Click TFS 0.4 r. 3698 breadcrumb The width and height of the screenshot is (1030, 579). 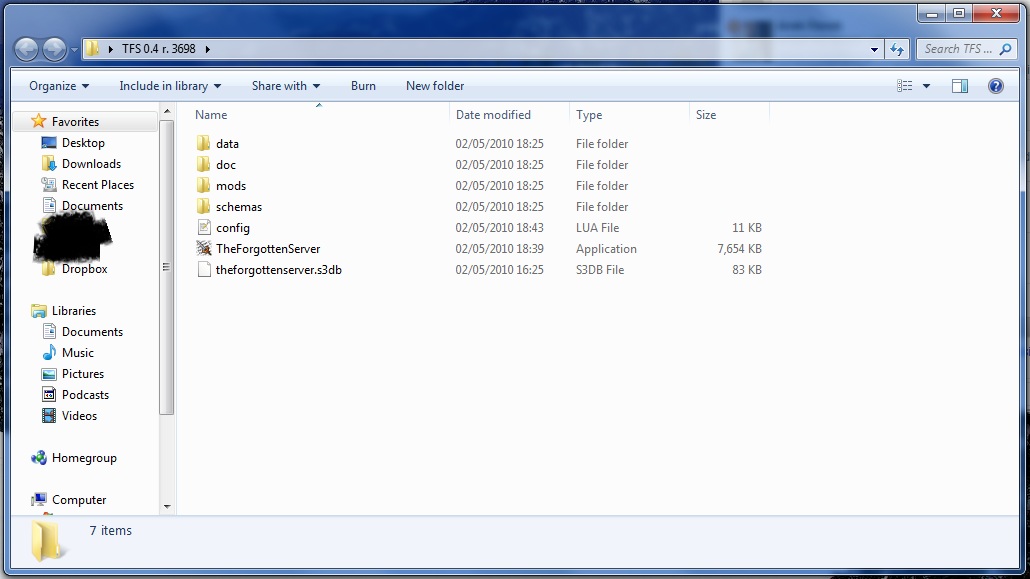click(158, 49)
